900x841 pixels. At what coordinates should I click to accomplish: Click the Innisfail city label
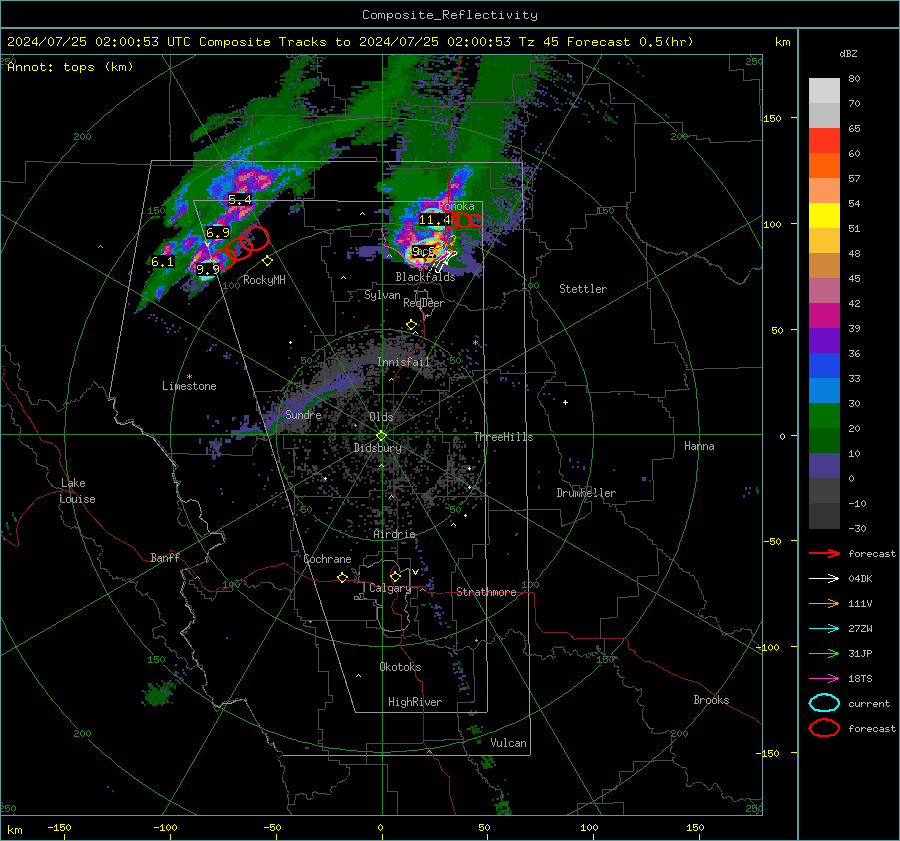(403, 362)
